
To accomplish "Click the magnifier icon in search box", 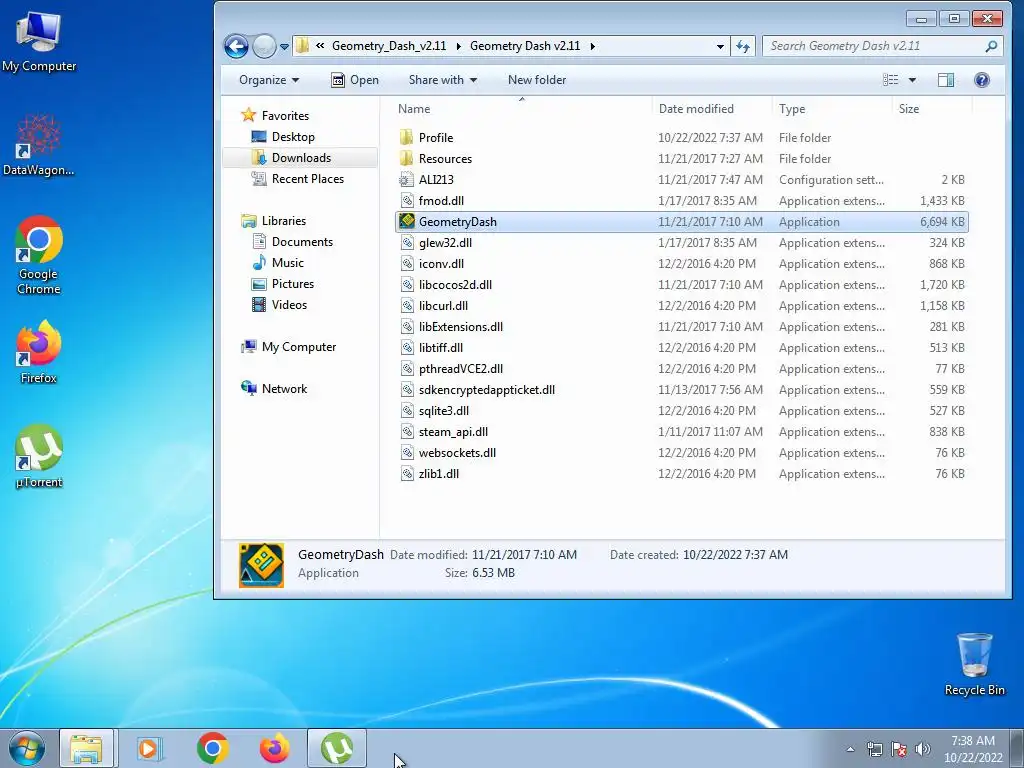I will click(x=991, y=46).
